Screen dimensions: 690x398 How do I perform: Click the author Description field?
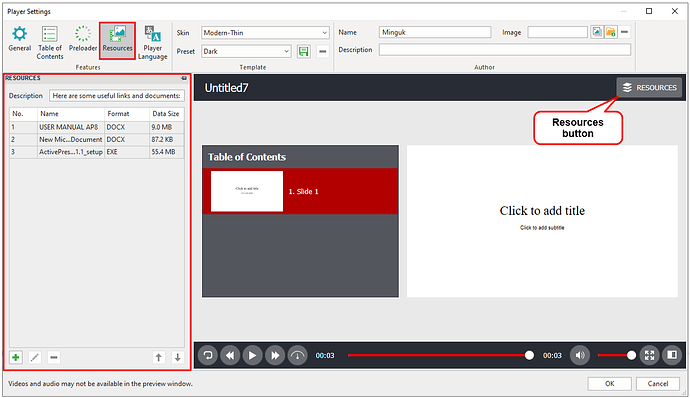505,50
